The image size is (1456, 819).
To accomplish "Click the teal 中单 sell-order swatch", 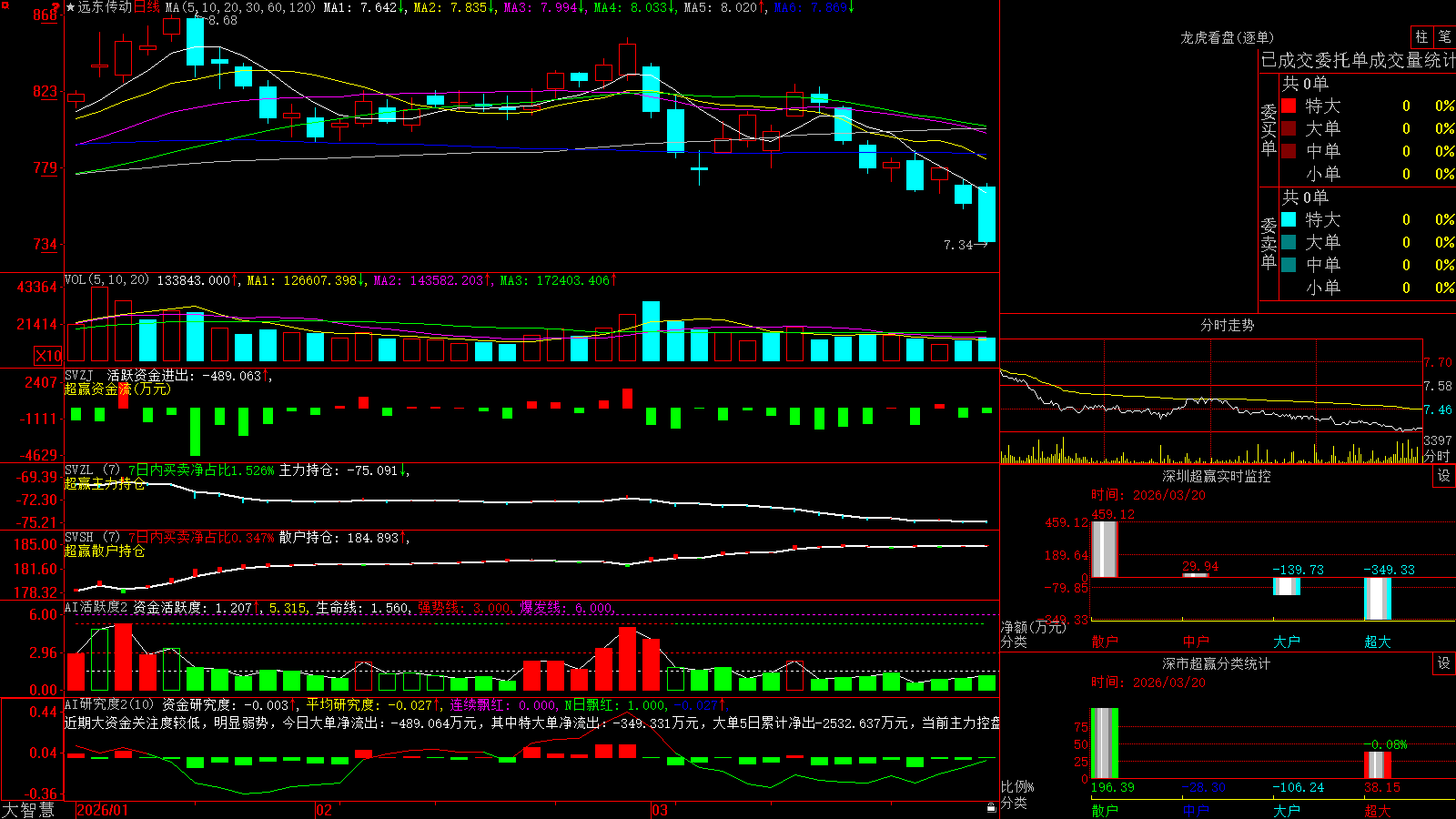I will (1289, 265).
